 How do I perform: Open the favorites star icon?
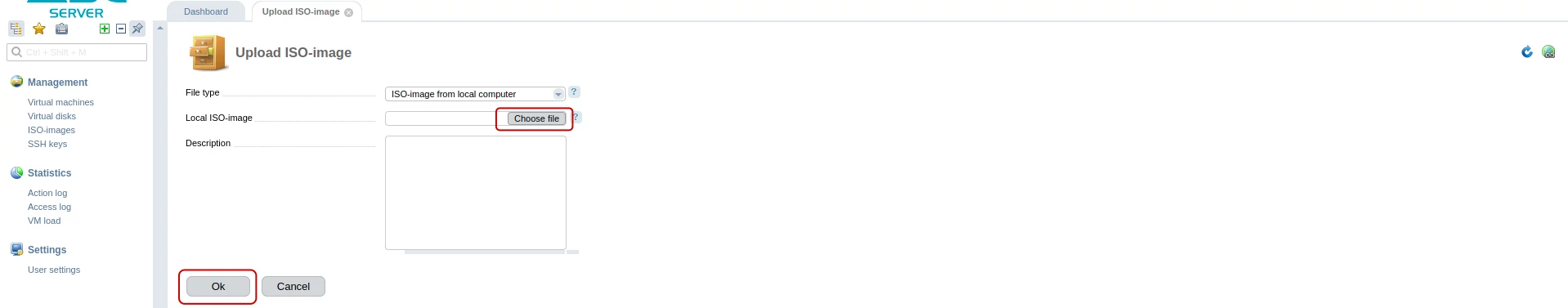coord(38,29)
